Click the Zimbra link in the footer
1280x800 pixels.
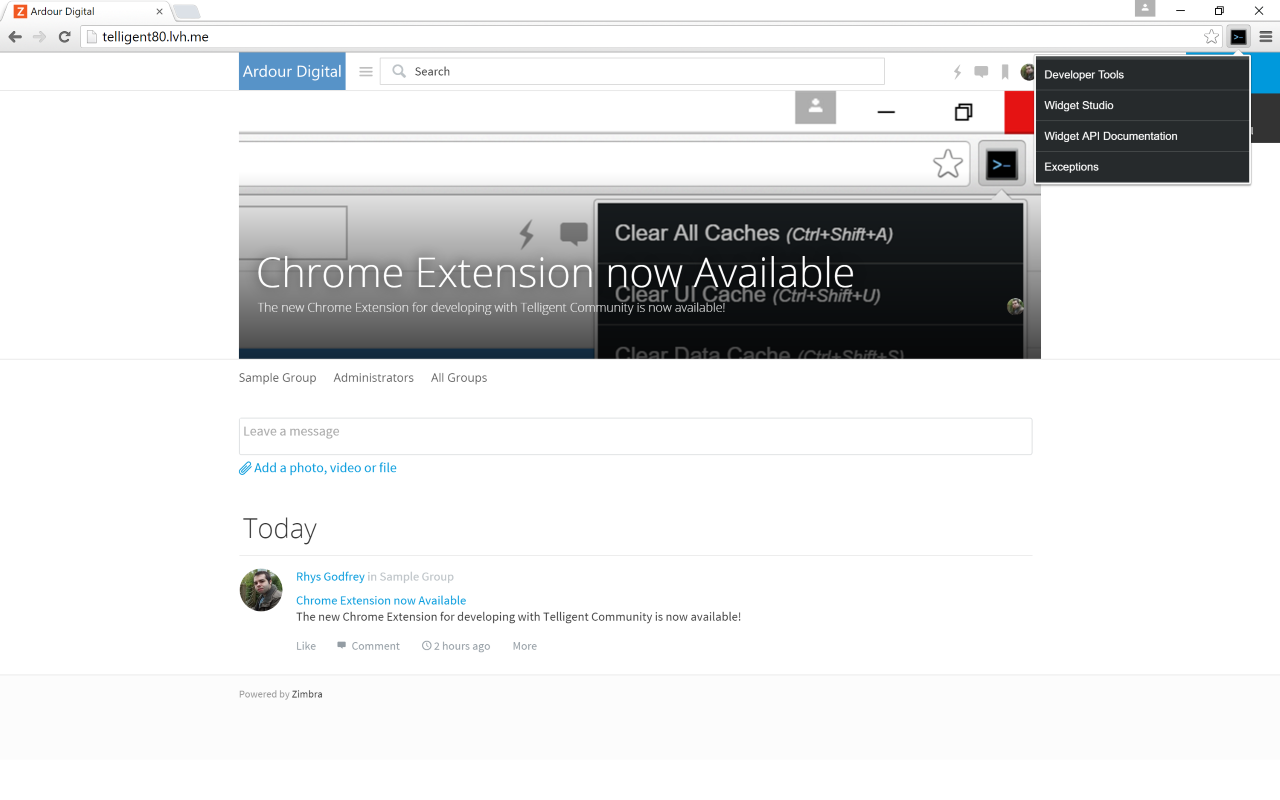307,693
